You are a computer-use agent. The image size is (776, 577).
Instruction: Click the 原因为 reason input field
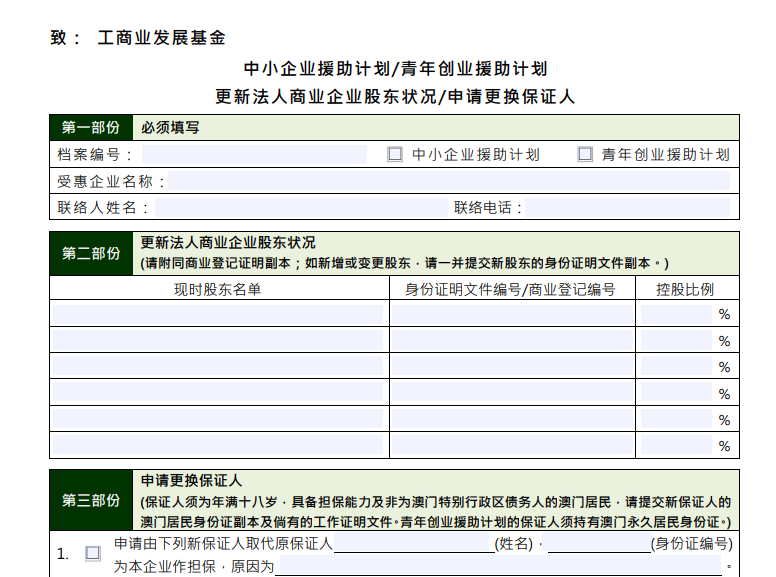[x=500, y=566]
